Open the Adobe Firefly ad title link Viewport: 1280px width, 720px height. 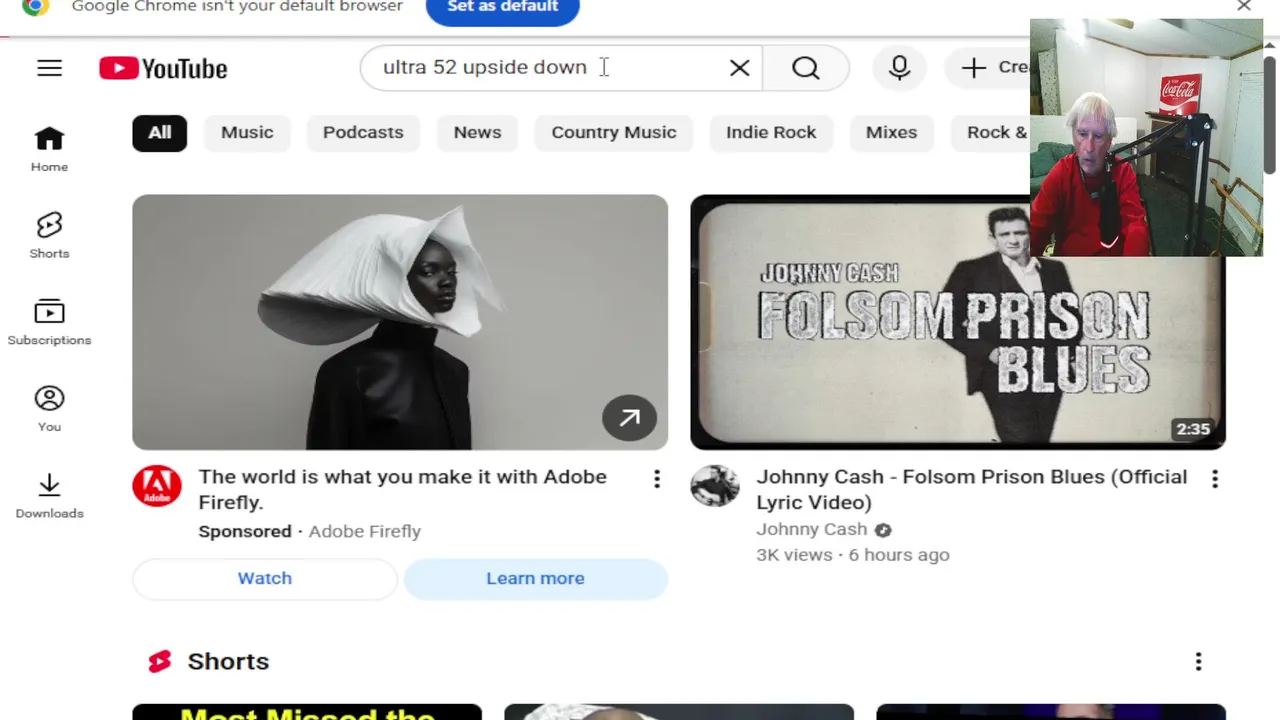click(x=402, y=490)
